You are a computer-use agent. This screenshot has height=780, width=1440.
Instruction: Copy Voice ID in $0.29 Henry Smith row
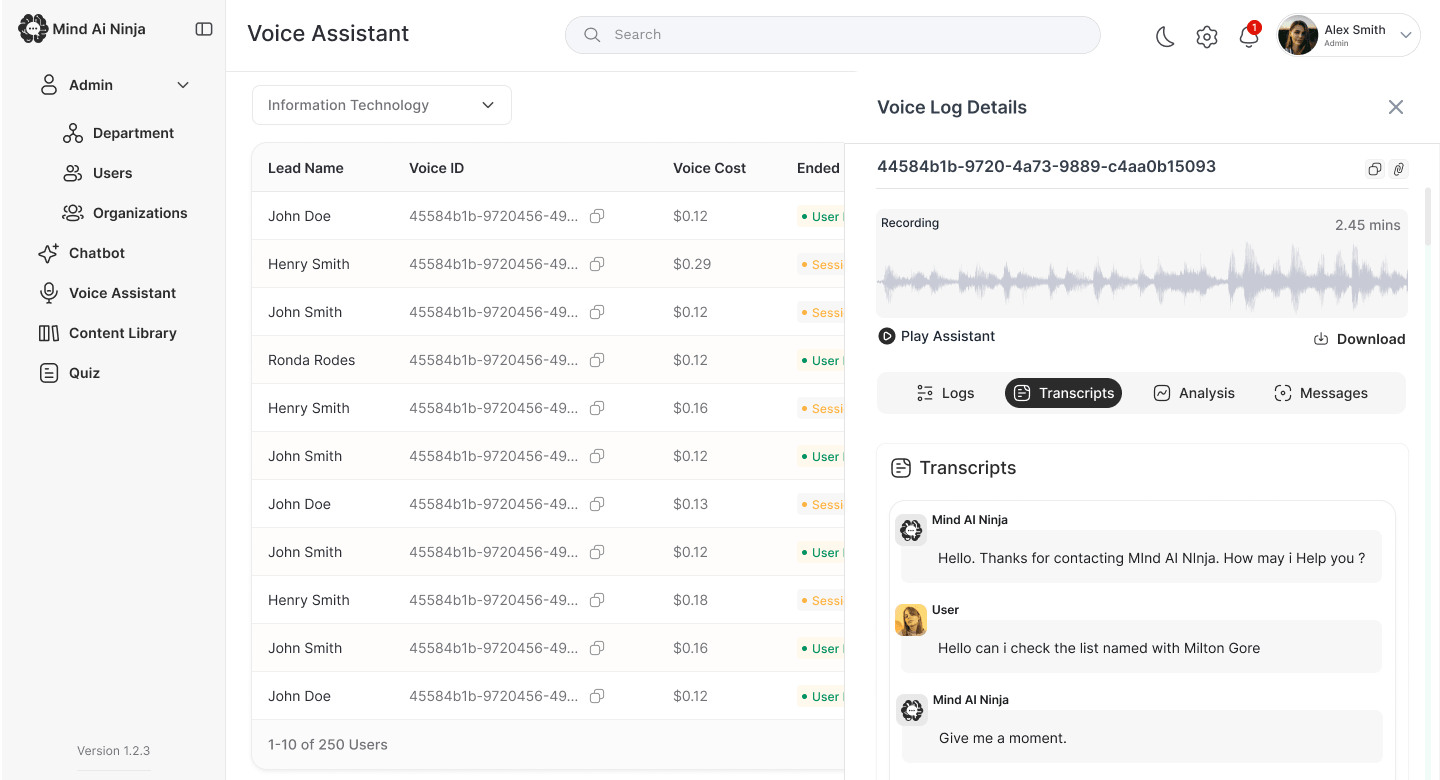click(597, 264)
